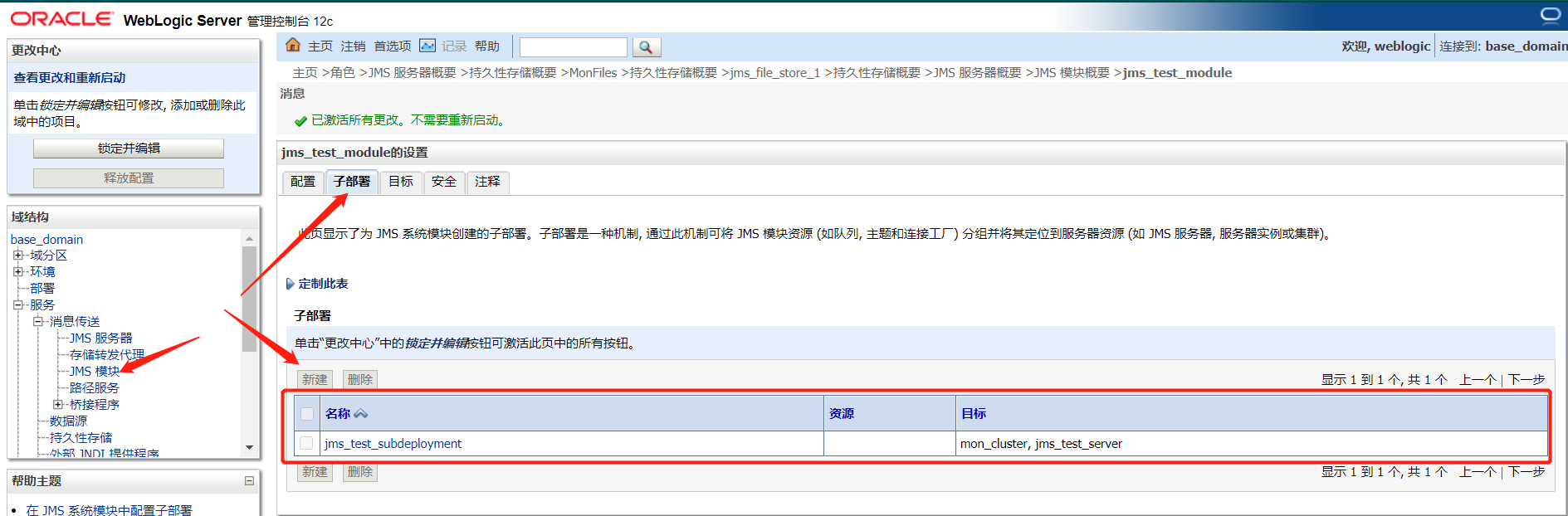Expand the 定制此表 disclosure triangle
The image size is (1568, 516).
(x=291, y=284)
